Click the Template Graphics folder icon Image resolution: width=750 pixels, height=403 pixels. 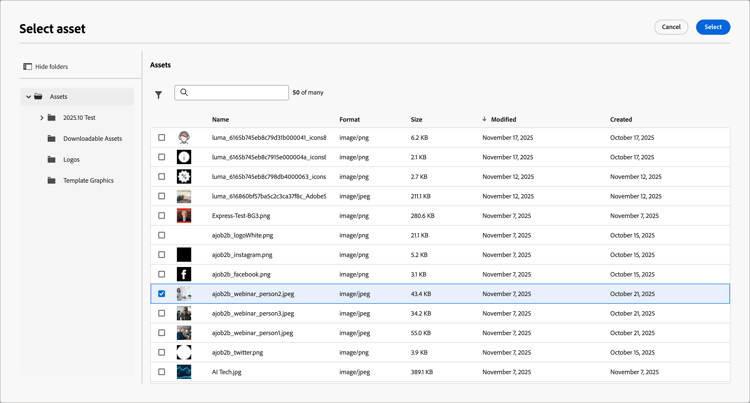point(52,181)
